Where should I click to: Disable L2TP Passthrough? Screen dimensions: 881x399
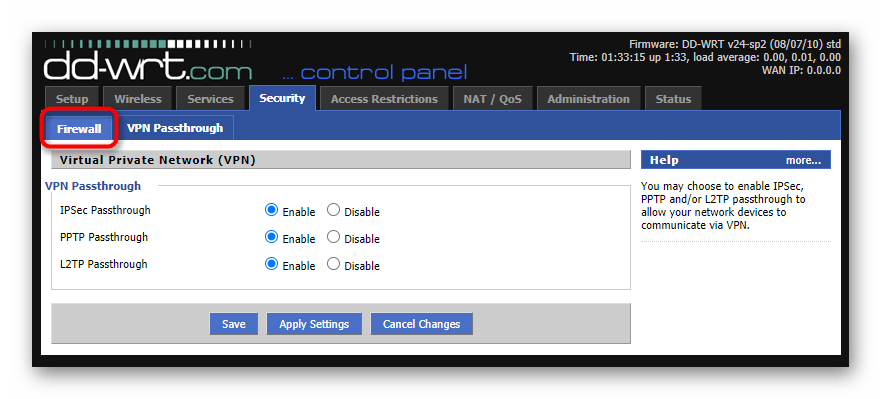tap(333, 264)
